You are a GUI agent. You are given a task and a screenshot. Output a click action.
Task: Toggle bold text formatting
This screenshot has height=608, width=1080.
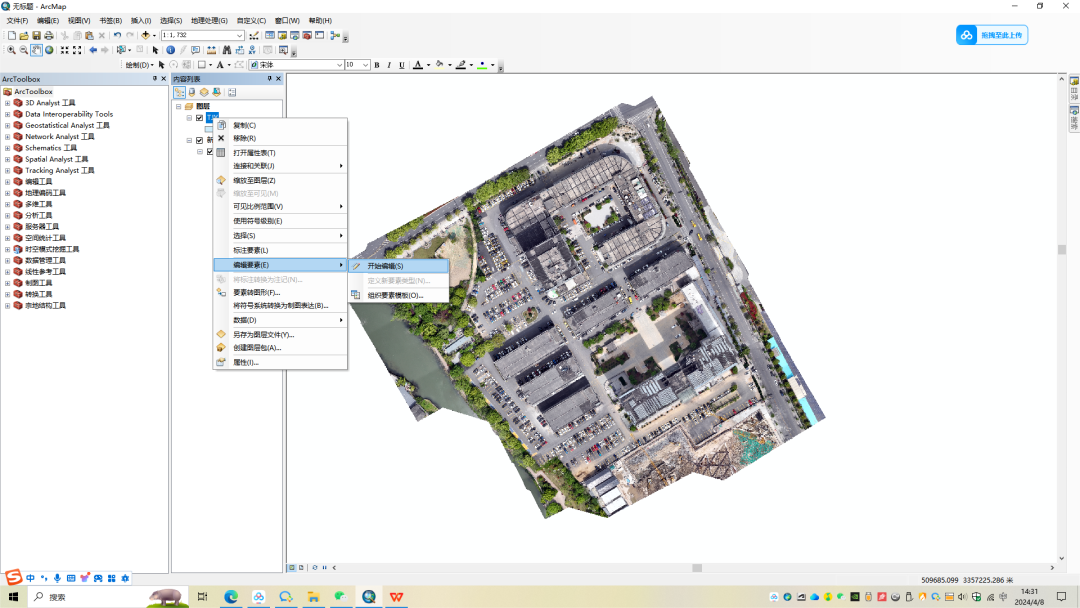377,65
